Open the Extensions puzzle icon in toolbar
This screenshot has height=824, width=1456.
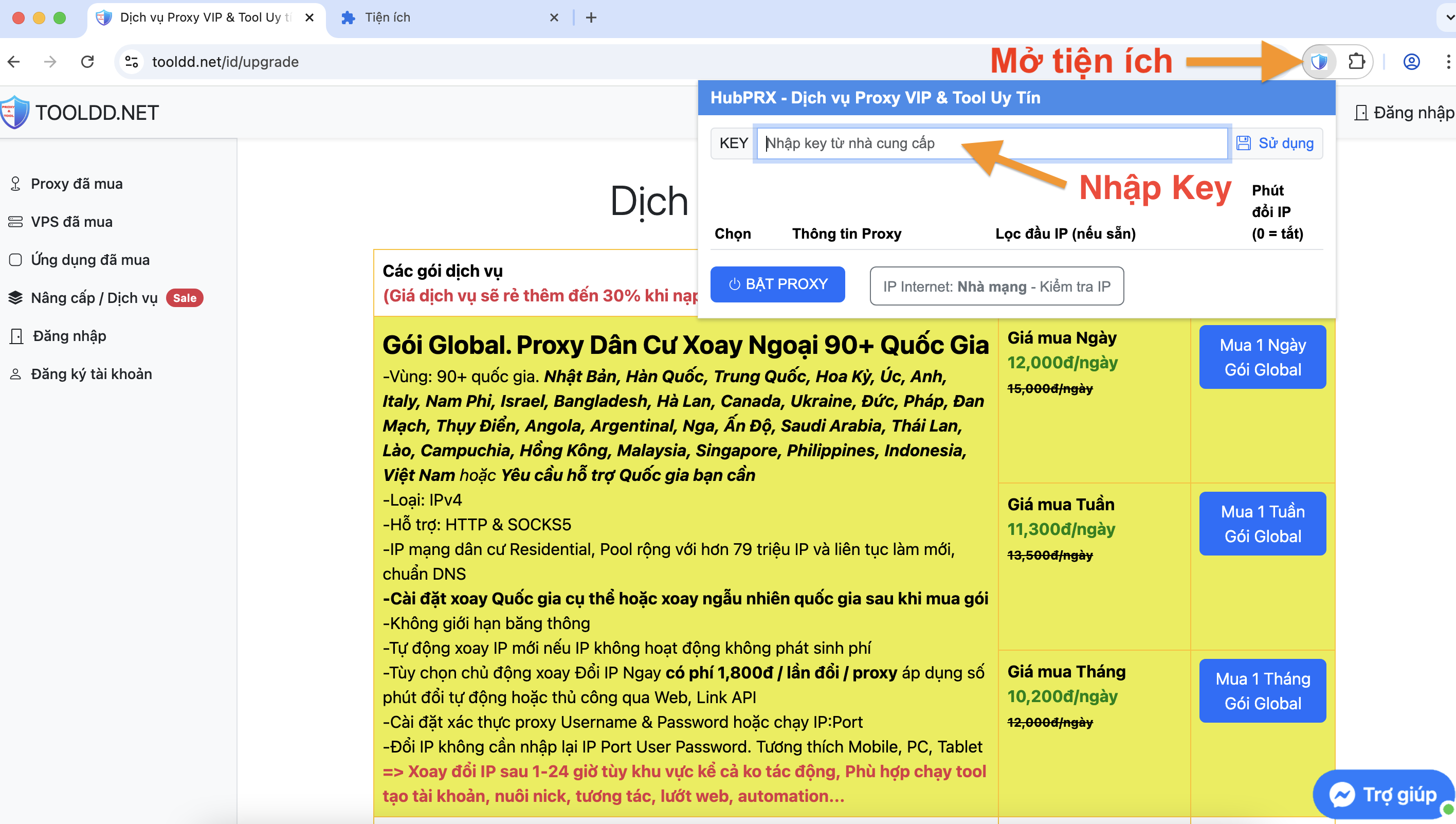1356,61
